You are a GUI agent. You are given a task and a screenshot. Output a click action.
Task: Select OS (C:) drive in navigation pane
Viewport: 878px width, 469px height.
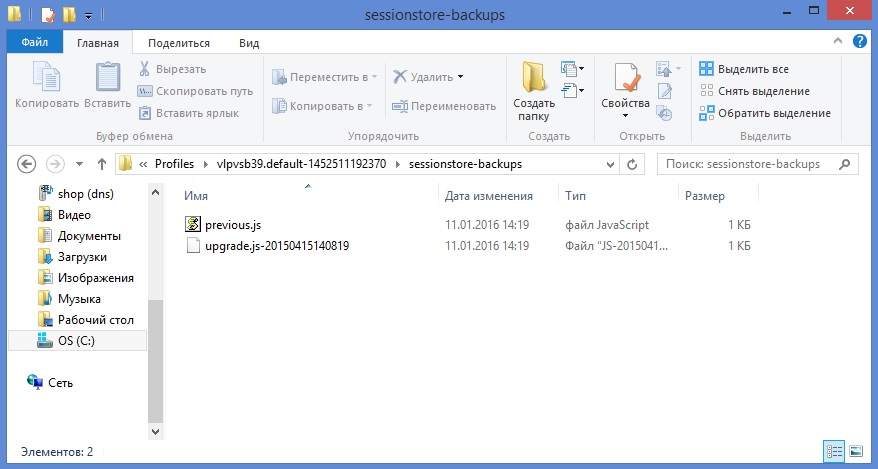[76, 341]
